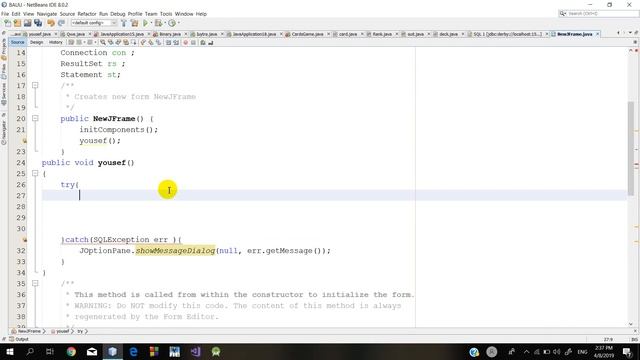The width and height of the screenshot is (640, 360).
Task: Click the Build Project hammer icon
Action: coord(124,23)
